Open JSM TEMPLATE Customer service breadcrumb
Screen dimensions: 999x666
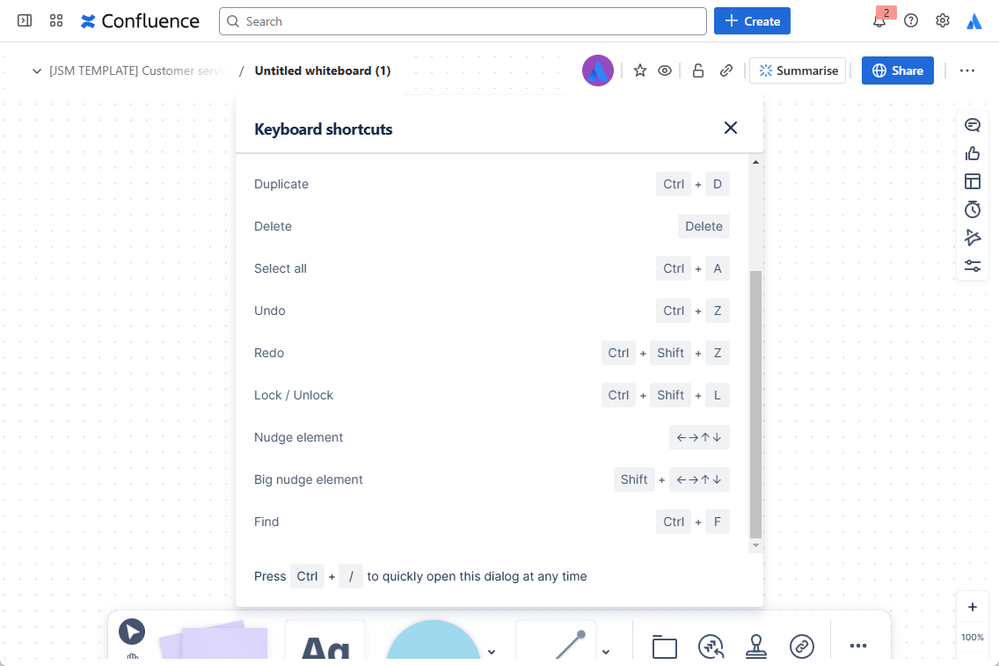[138, 71]
